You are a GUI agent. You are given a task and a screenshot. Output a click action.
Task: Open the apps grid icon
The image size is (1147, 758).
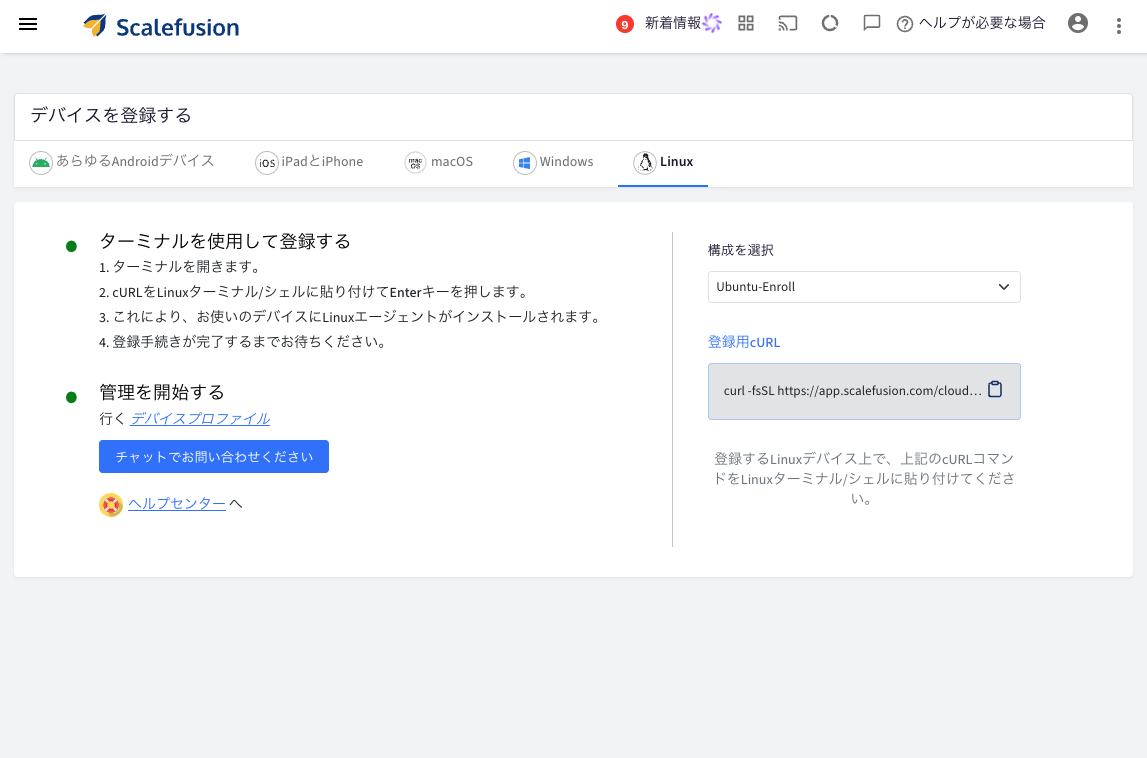click(745, 23)
